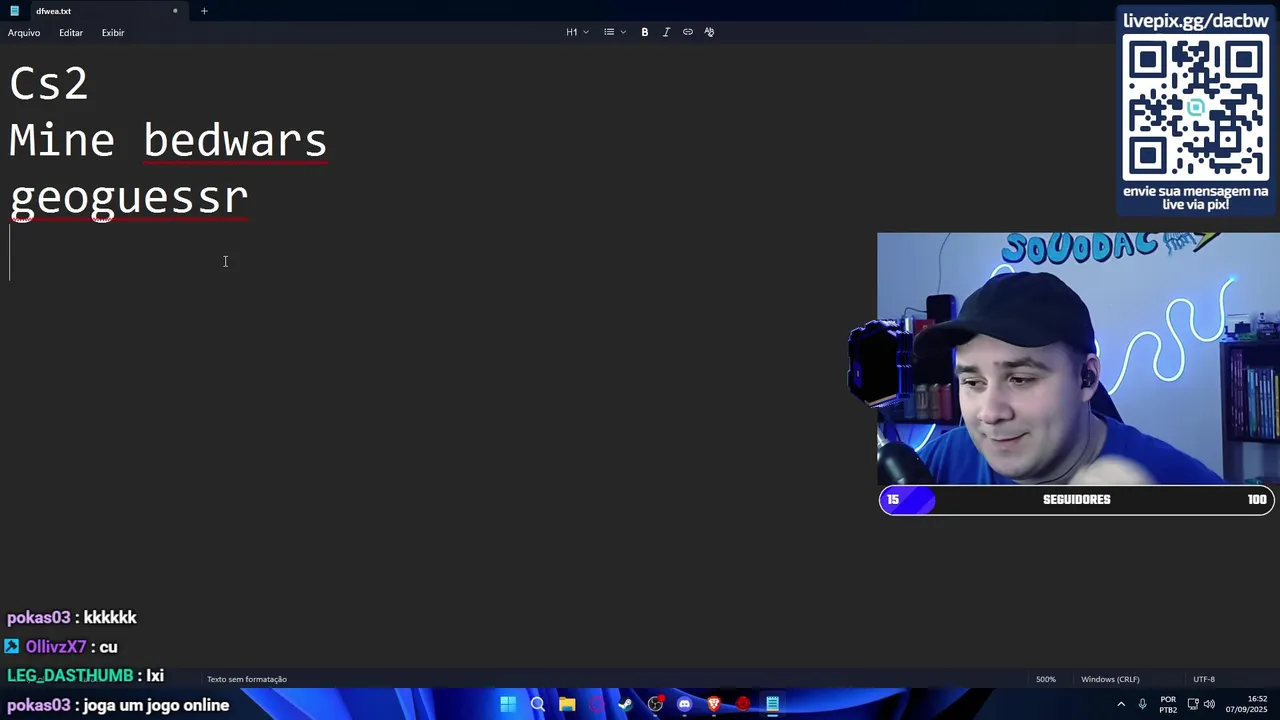Open the Exibir menu
Screen dimensions: 1280x720
[113, 33]
